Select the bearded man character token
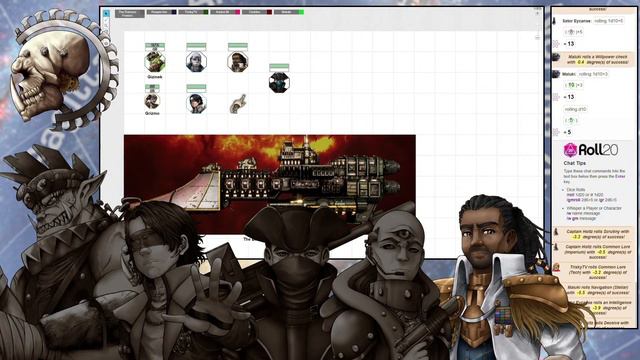This screenshot has width=640, height=360. pyautogui.click(x=238, y=62)
